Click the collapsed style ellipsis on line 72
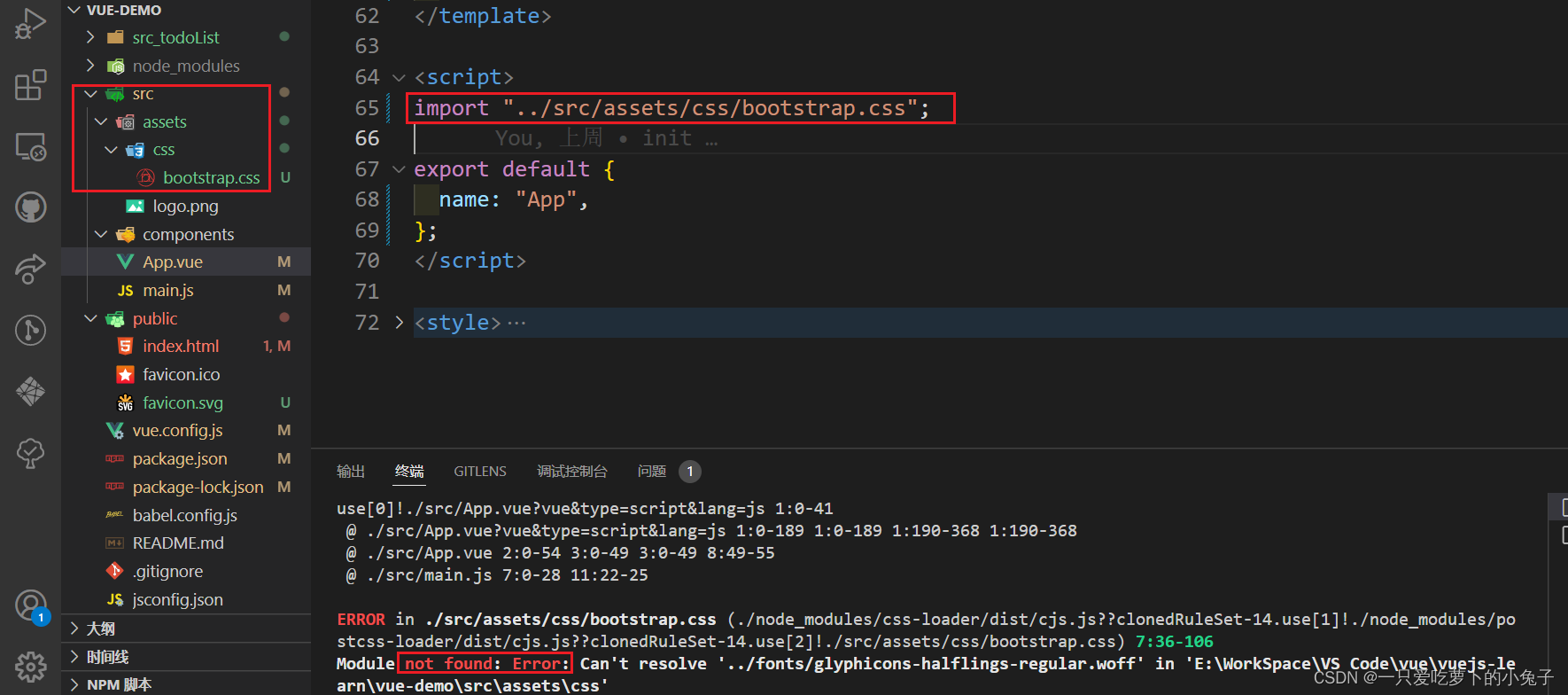 (517, 323)
